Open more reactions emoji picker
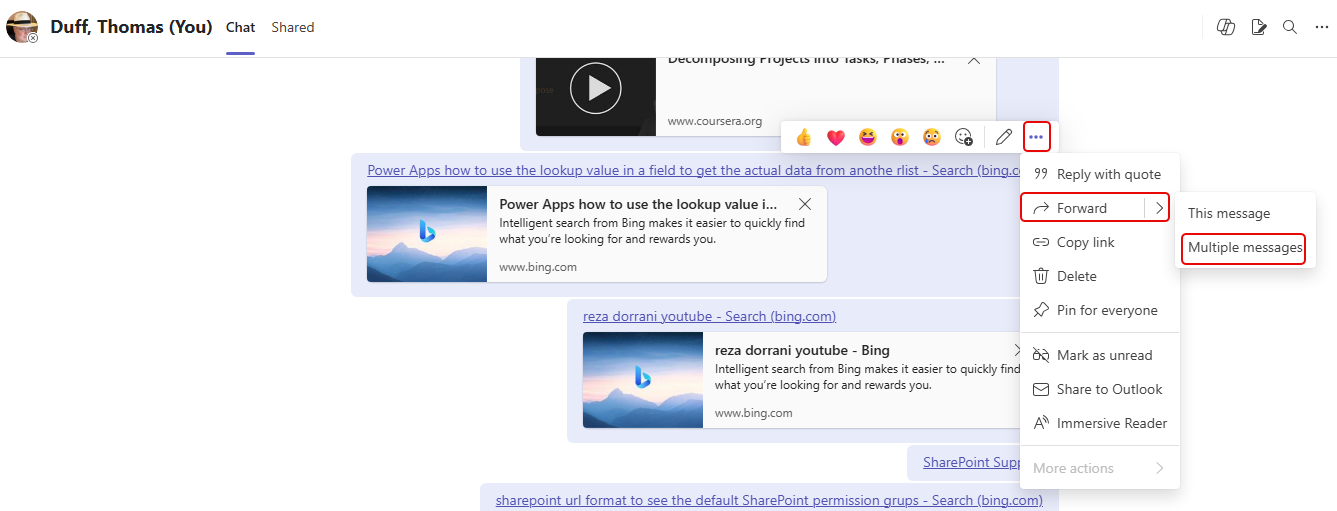The width and height of the screenshot is (1337, 511). coord(964,137)
